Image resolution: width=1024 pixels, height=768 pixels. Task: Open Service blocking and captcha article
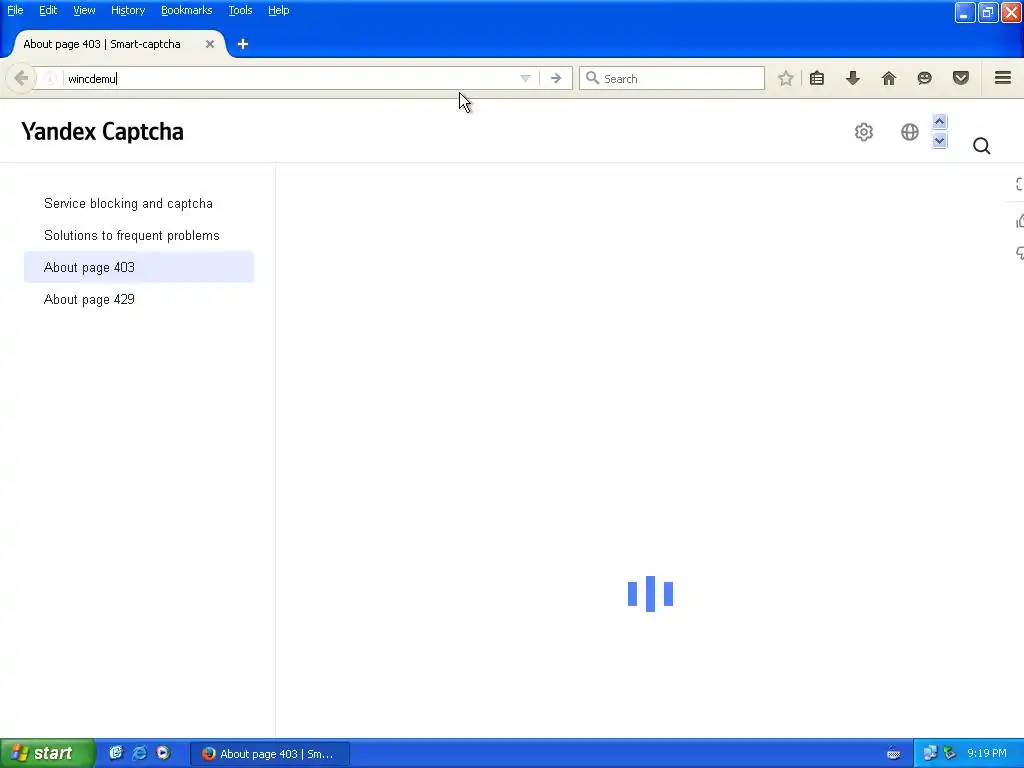tap(128, 203)
